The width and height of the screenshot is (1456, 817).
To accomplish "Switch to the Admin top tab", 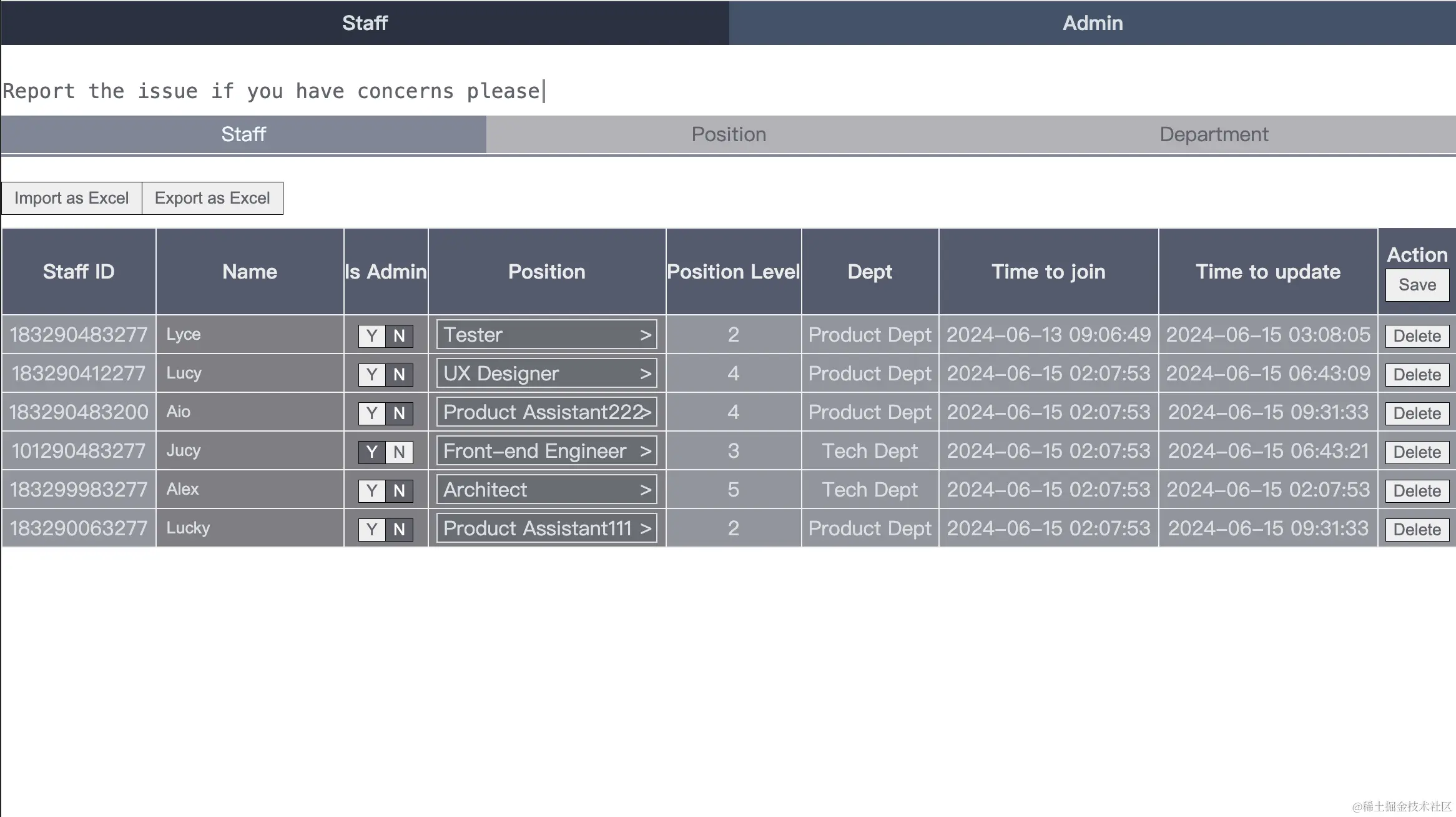I will [x=1092, y=23].
